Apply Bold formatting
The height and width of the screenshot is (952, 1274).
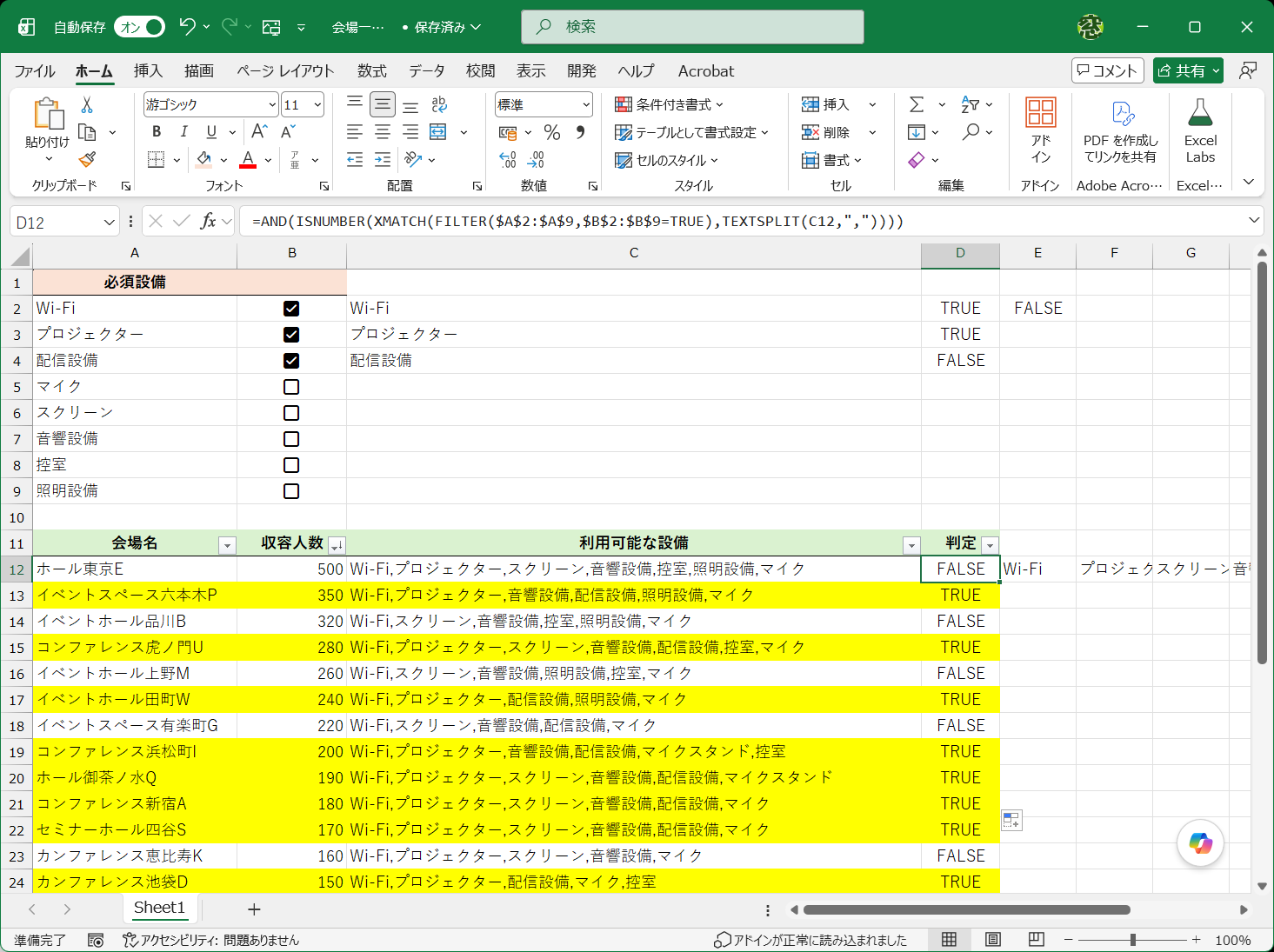[157, 132]
